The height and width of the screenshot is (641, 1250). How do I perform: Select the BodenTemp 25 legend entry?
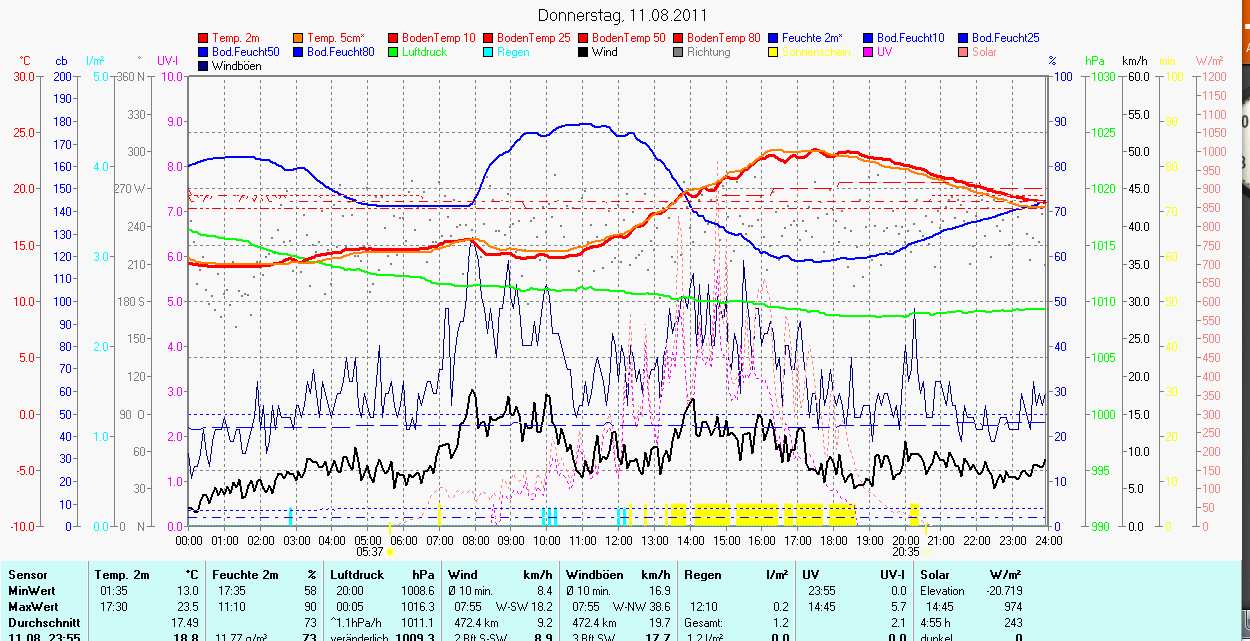tap(527, 37)
